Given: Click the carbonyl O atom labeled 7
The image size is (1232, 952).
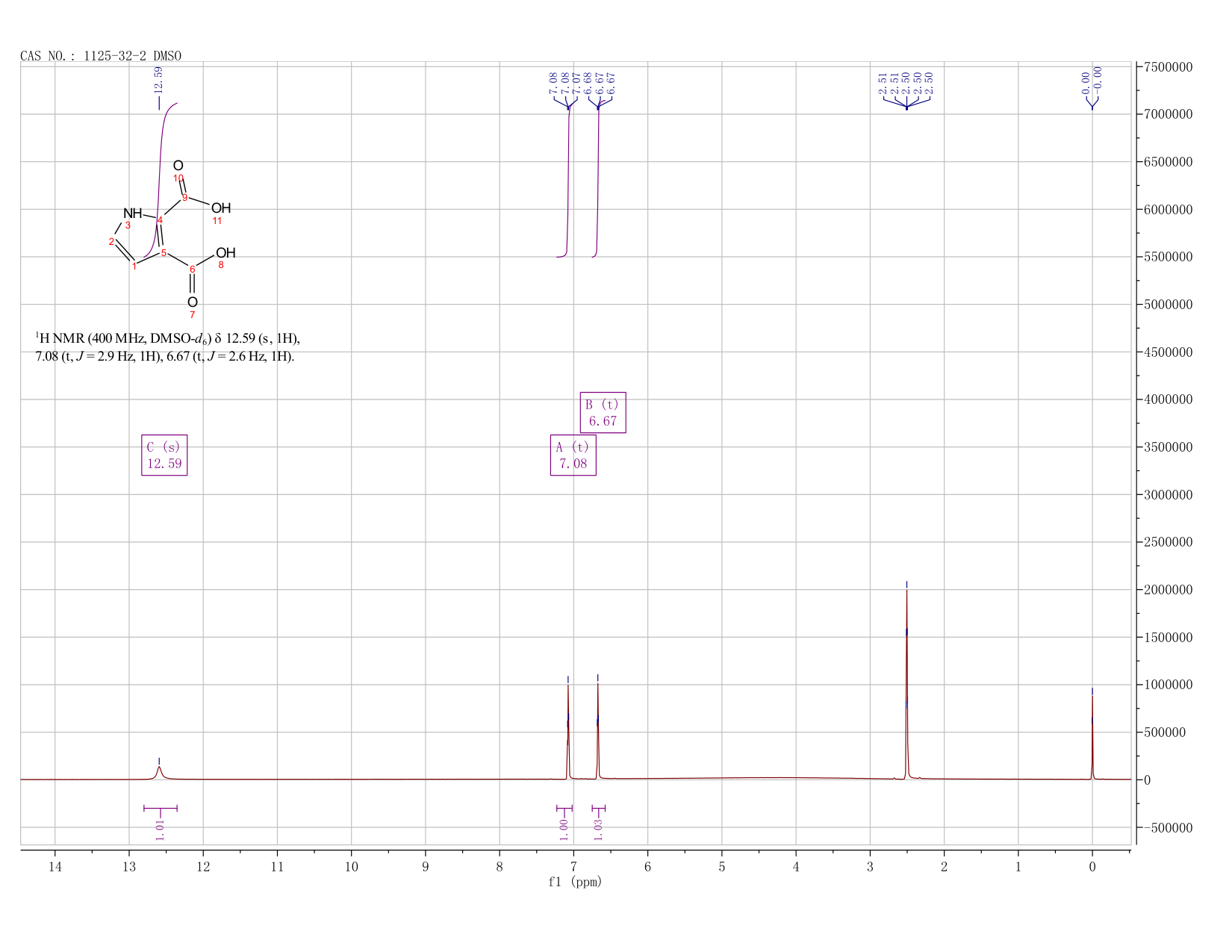Looking at the screenshot, I should tap(193, 302).
